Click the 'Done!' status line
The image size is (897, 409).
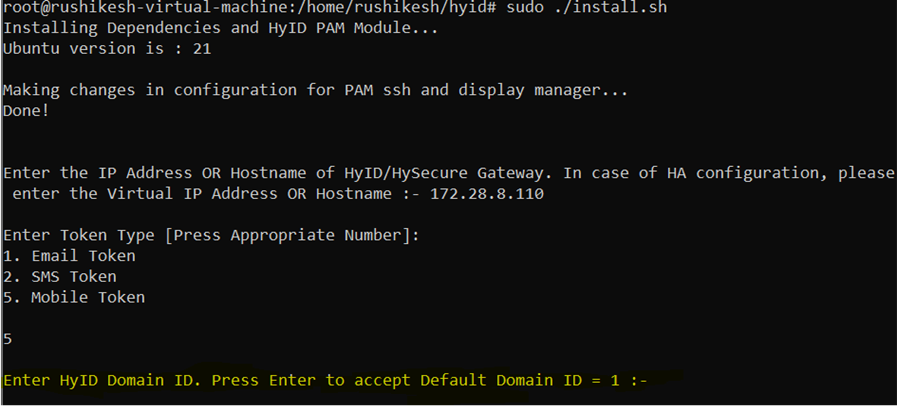click(x=26, y=111)
